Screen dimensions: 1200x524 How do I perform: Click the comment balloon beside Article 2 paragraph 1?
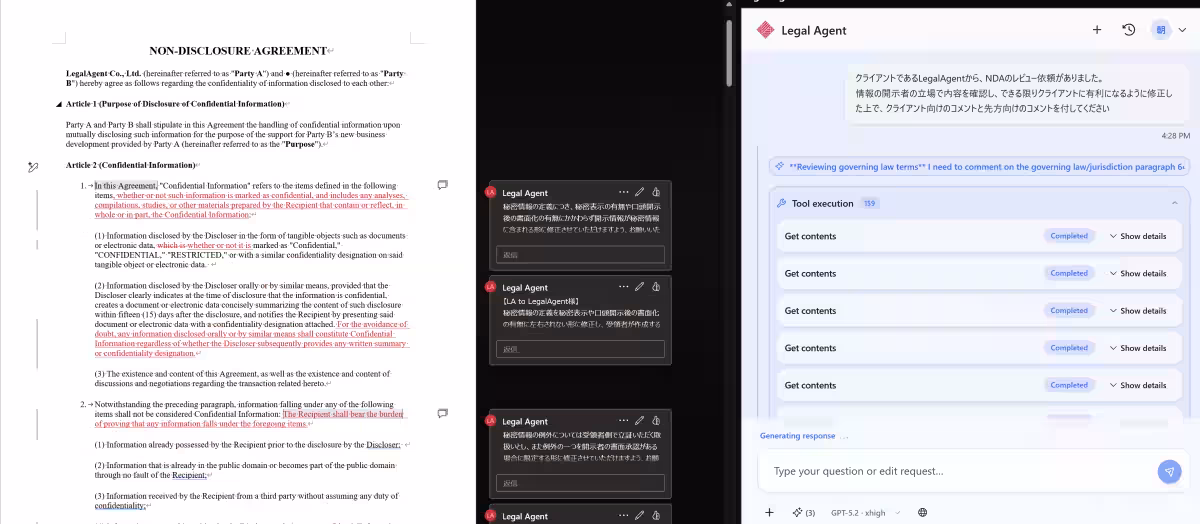tap(442, 185)
